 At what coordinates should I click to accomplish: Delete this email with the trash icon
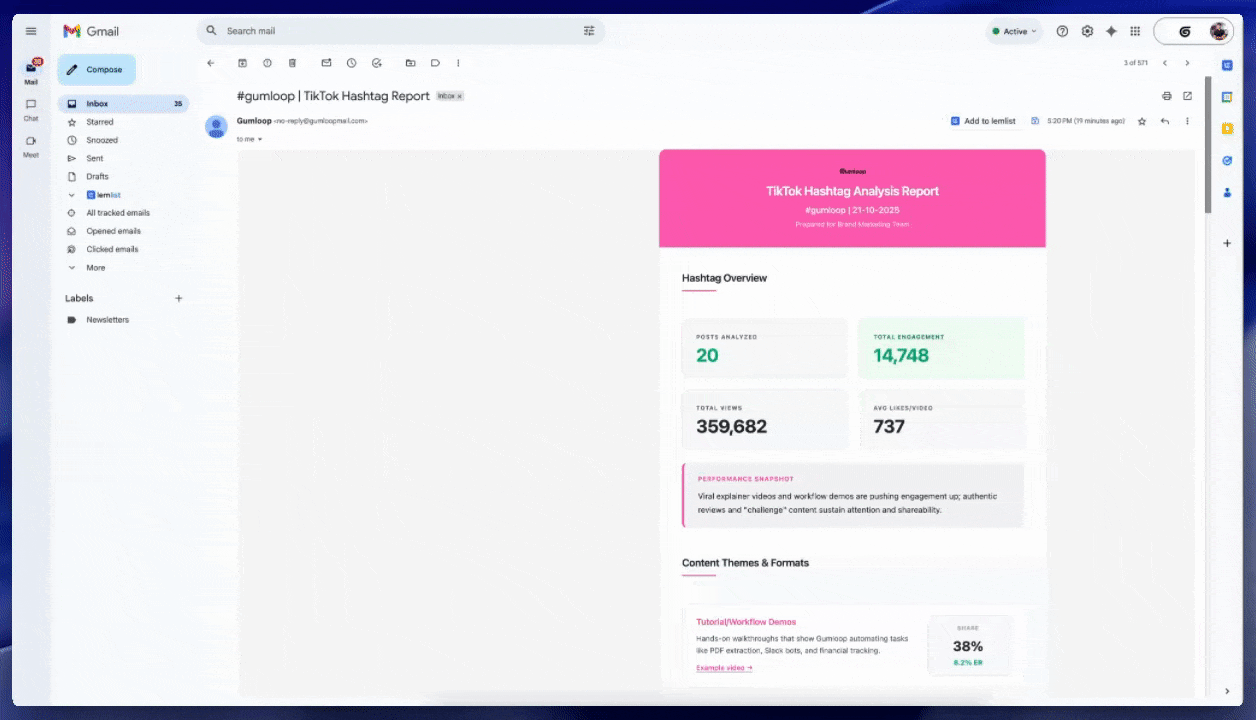click(292, 63)
